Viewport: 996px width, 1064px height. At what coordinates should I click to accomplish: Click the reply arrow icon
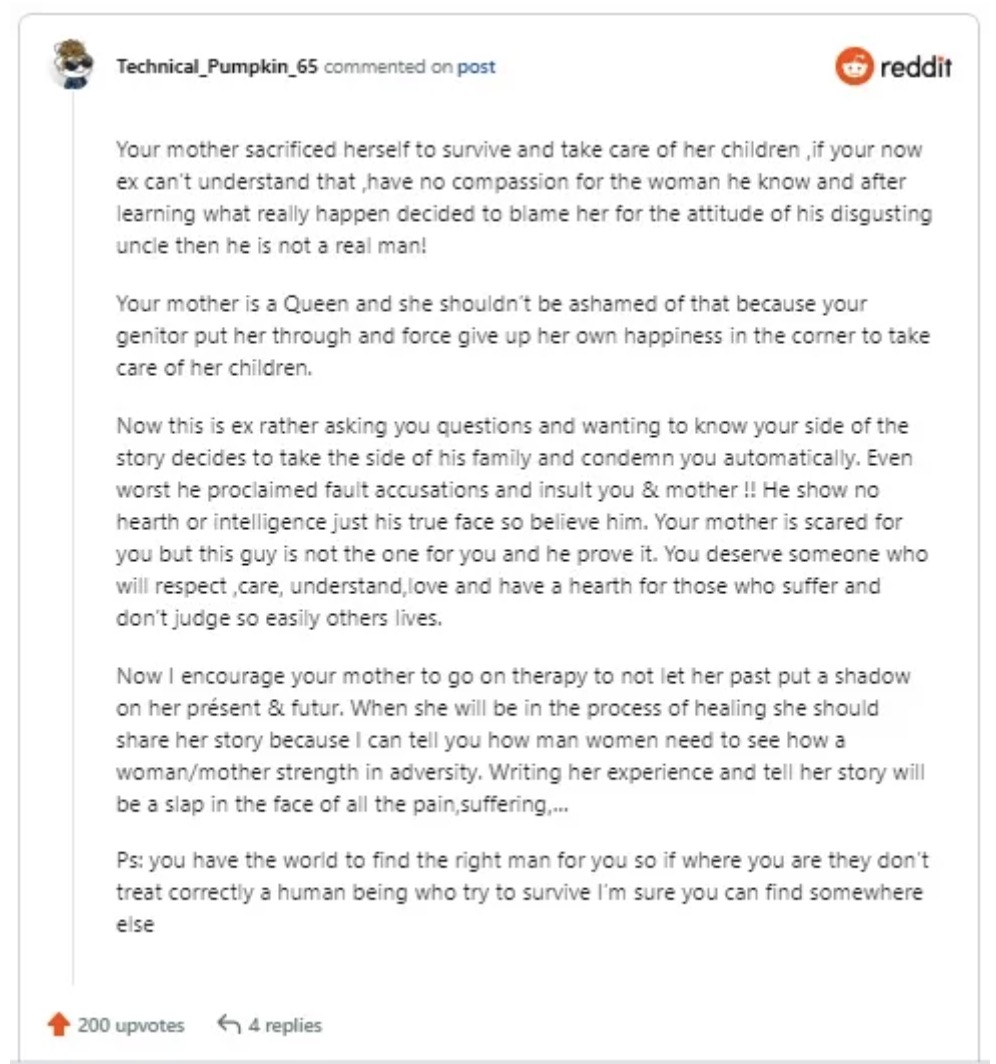point(229,1025)
